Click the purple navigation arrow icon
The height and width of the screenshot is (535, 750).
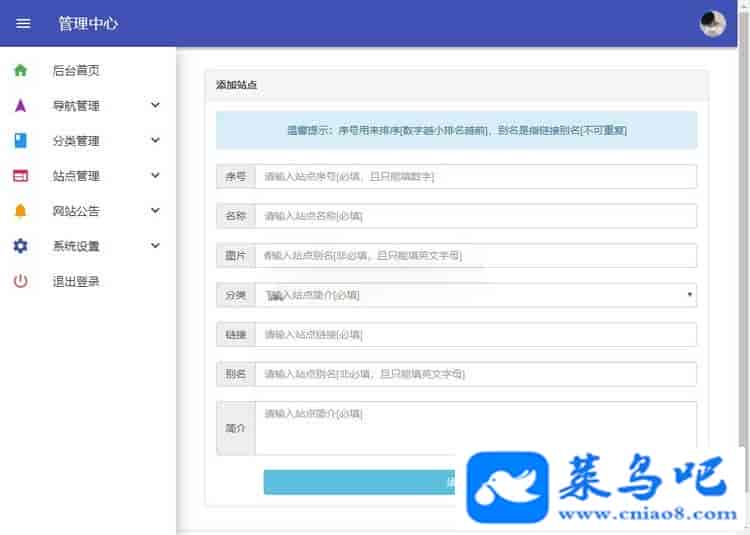[20, 106]
